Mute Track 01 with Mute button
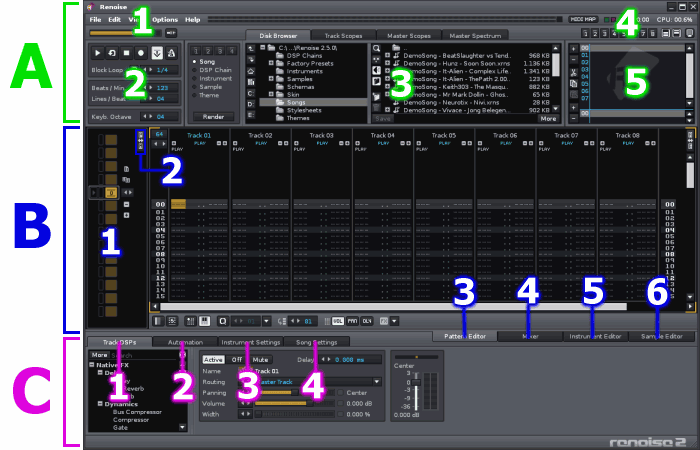Image resolution: width=700 pixels, height=450 pixels. tap(260, 360)
